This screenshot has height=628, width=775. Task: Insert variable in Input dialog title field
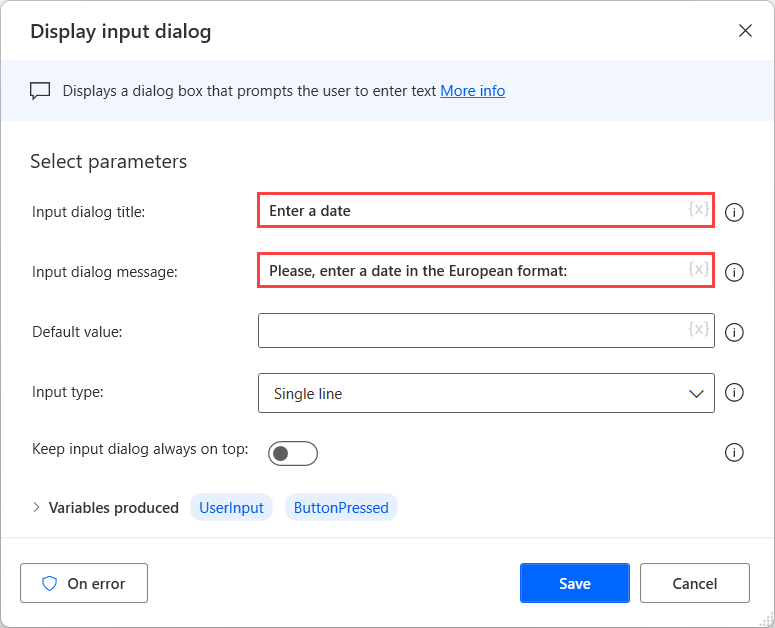coord(698,210)
